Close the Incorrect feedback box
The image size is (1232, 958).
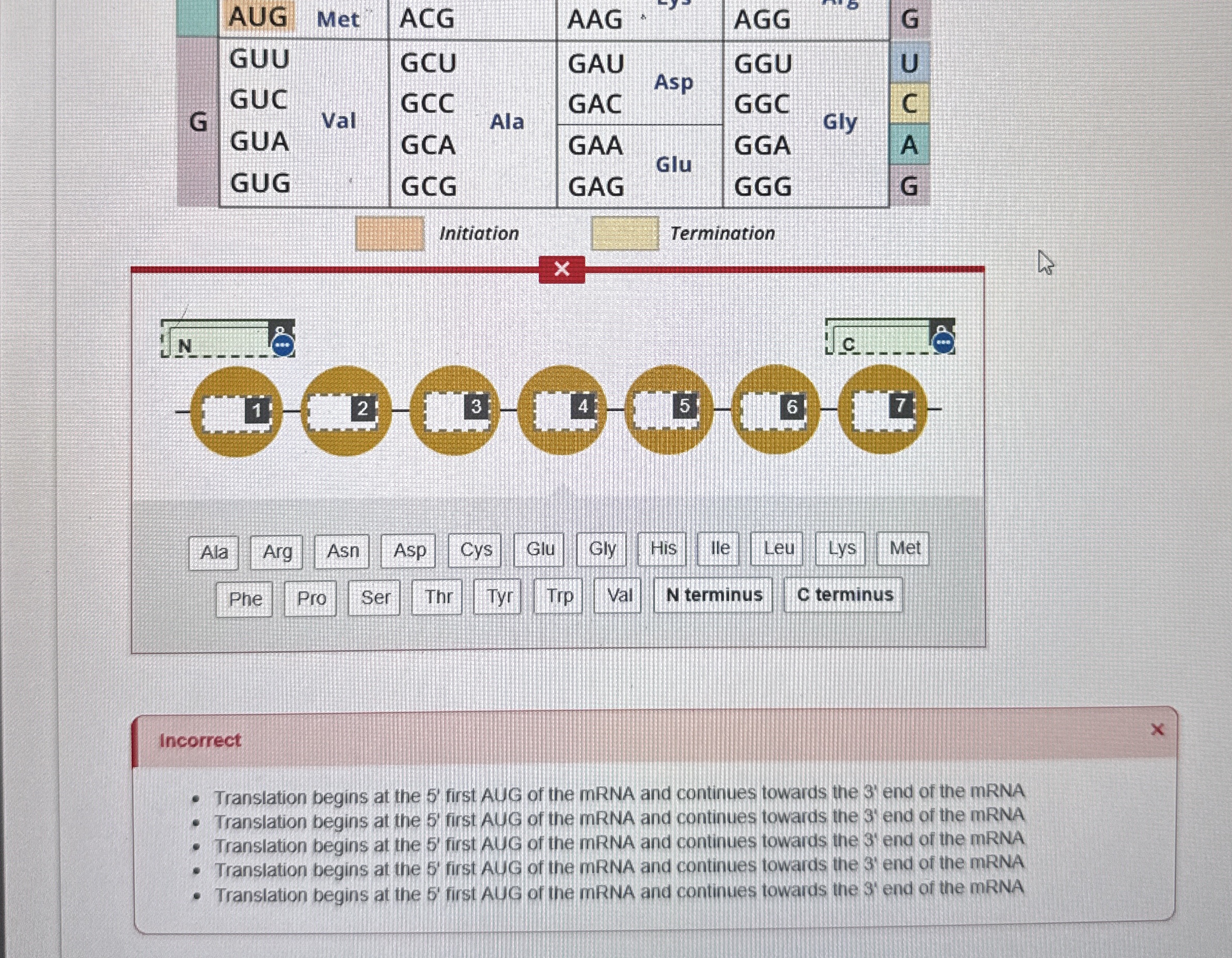tap(1157, 730)
